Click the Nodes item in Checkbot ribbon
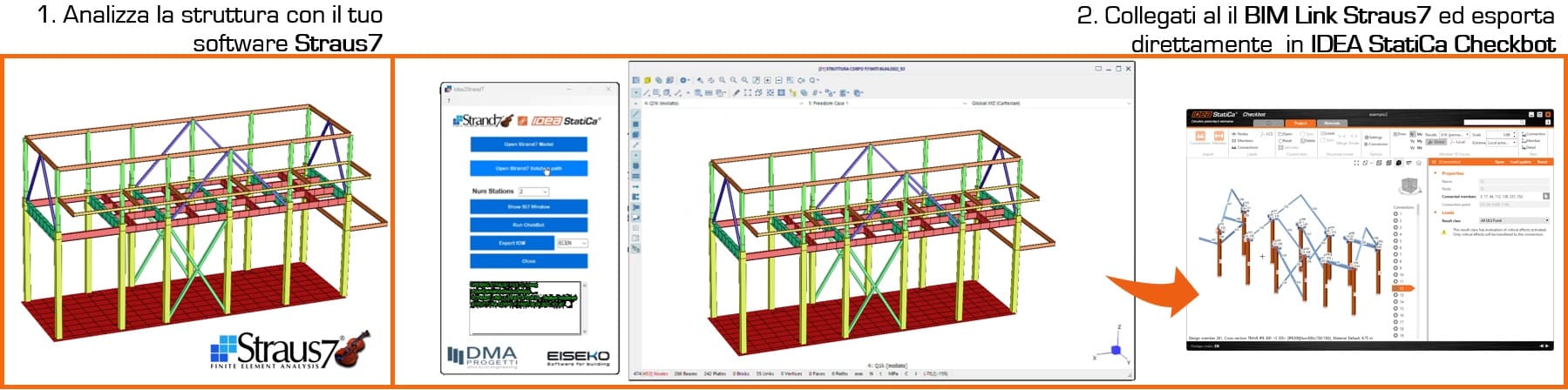Image resolution: width=1568 pixels, height=390 pixels. coord(1239,134)
